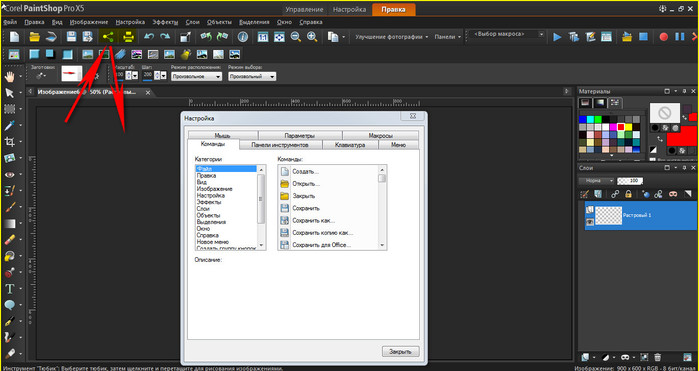Click the Закрыть button in dialog
Screen dimensions: 699x371
(x=400, y=351)
